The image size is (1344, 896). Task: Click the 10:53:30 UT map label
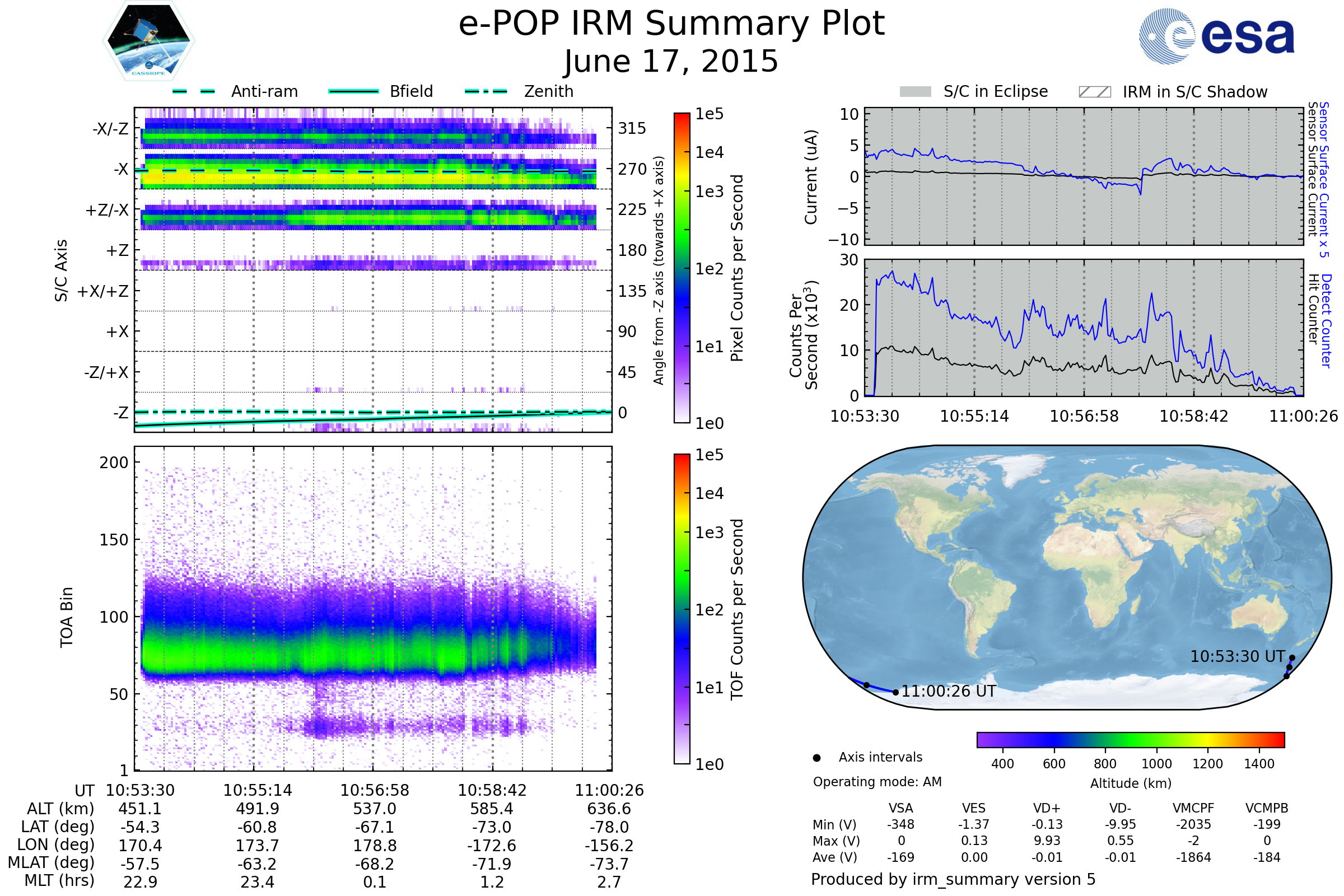point(1237,656)
